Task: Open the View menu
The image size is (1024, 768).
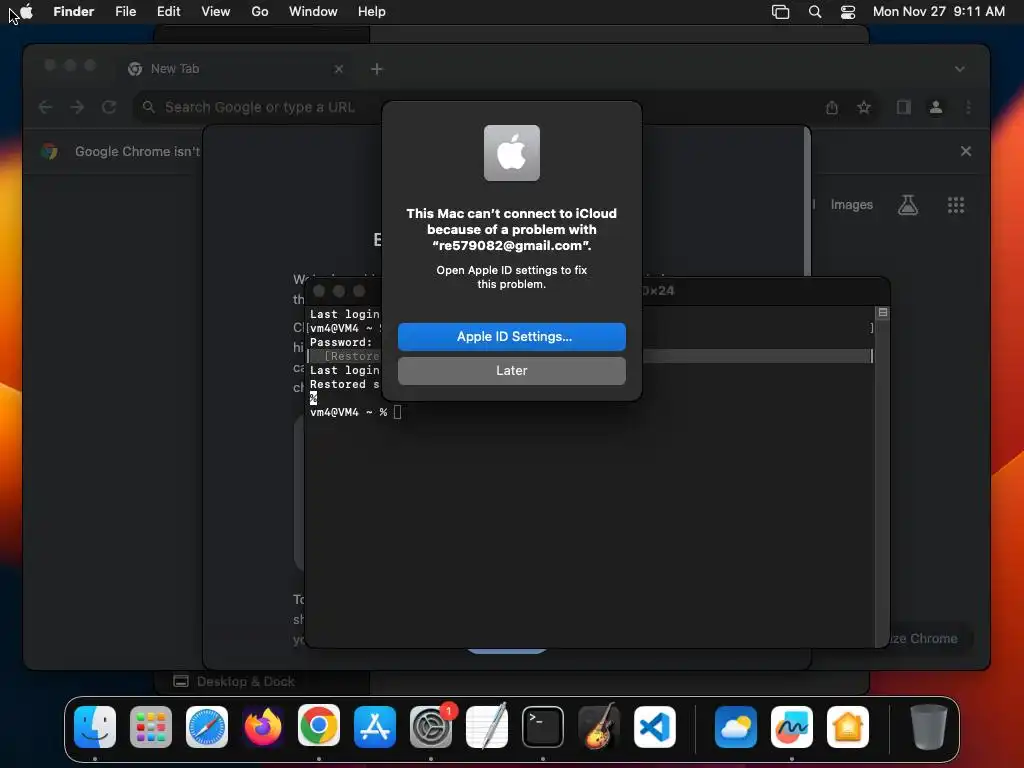Action: (x=216, y=11)
